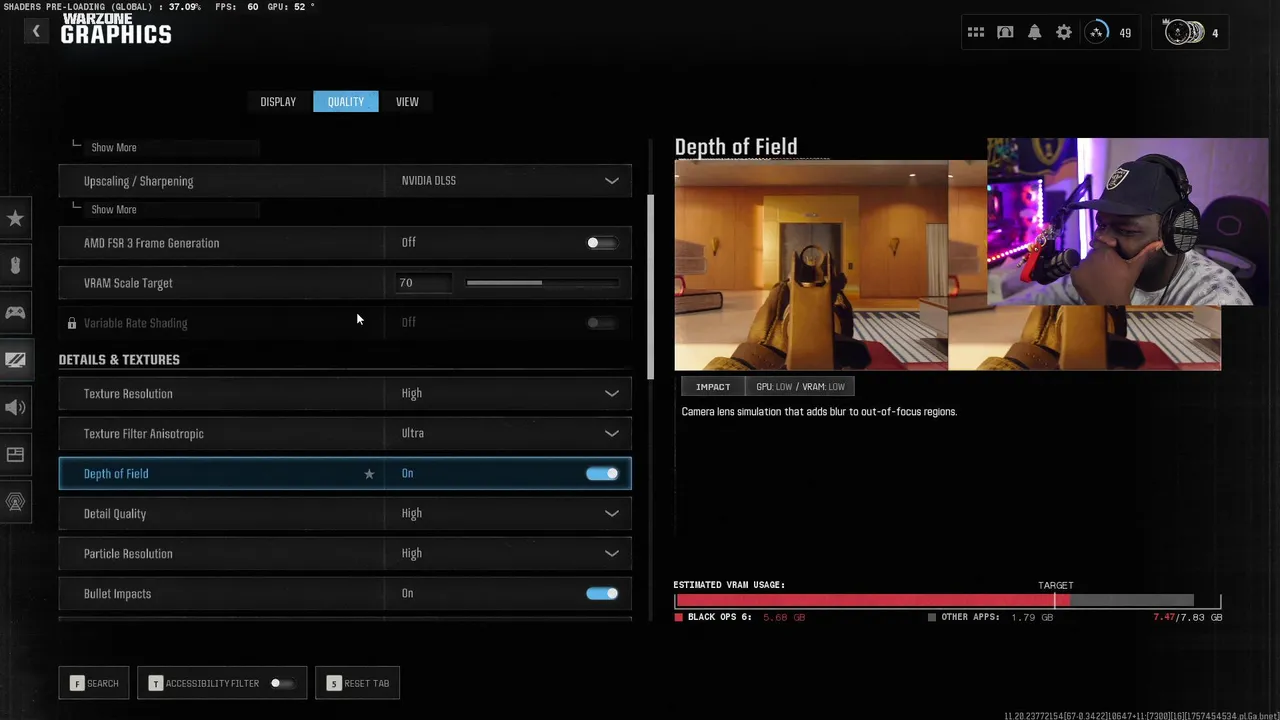This screenshot has width=1280, height=720.
Task: Click the Details & Textures heading
Action: [119, 360]
